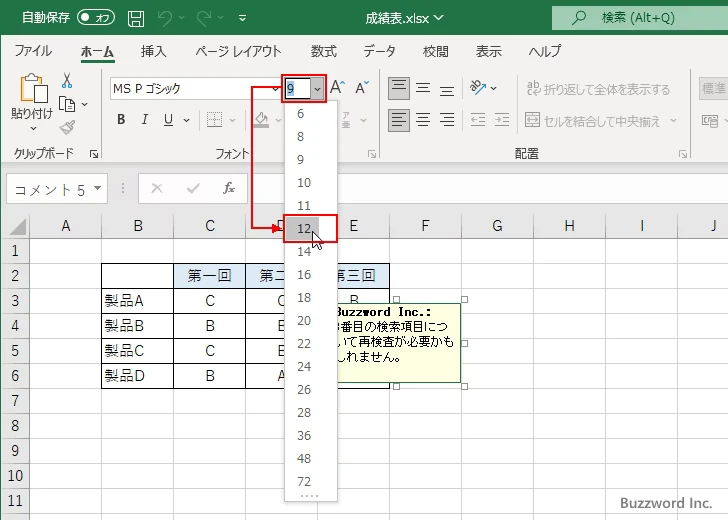
Task: Open the フォント dialog launcher
Action: pyautogui.click(x=372, y=154)
